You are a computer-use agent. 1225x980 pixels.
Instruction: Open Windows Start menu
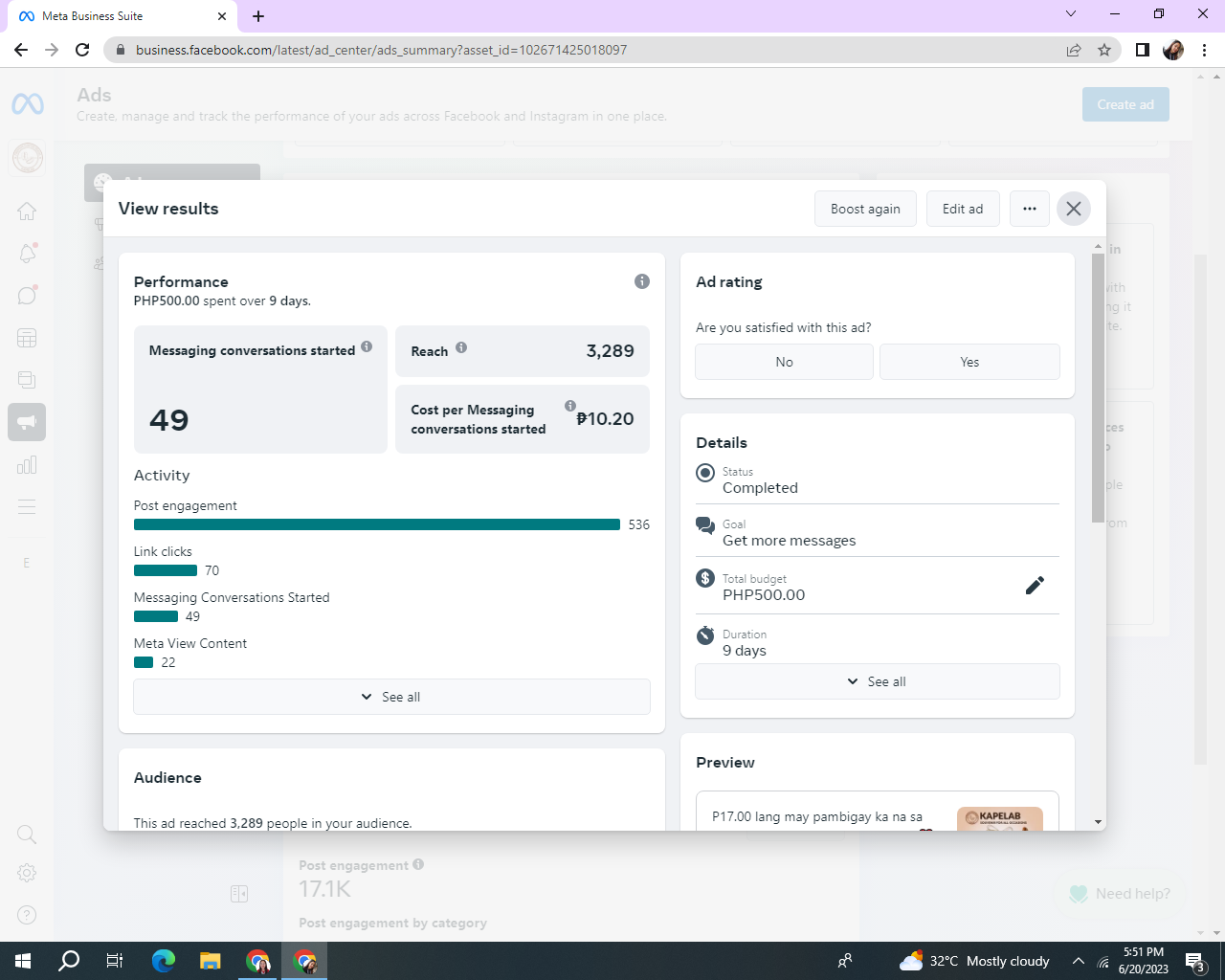pos(23,961)
